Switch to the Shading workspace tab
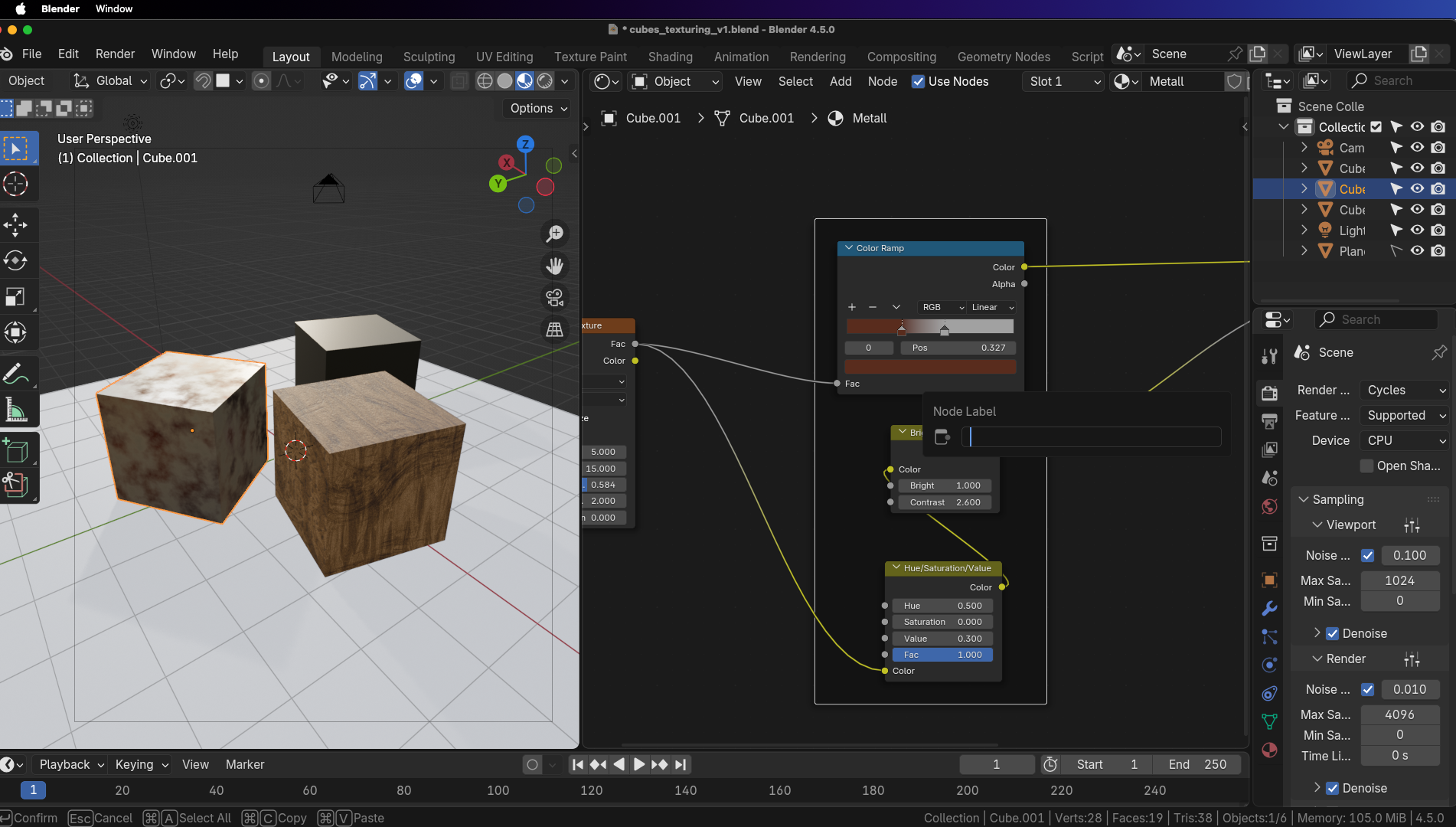This screenshot has width=1456, height=827. pos(670,57)
